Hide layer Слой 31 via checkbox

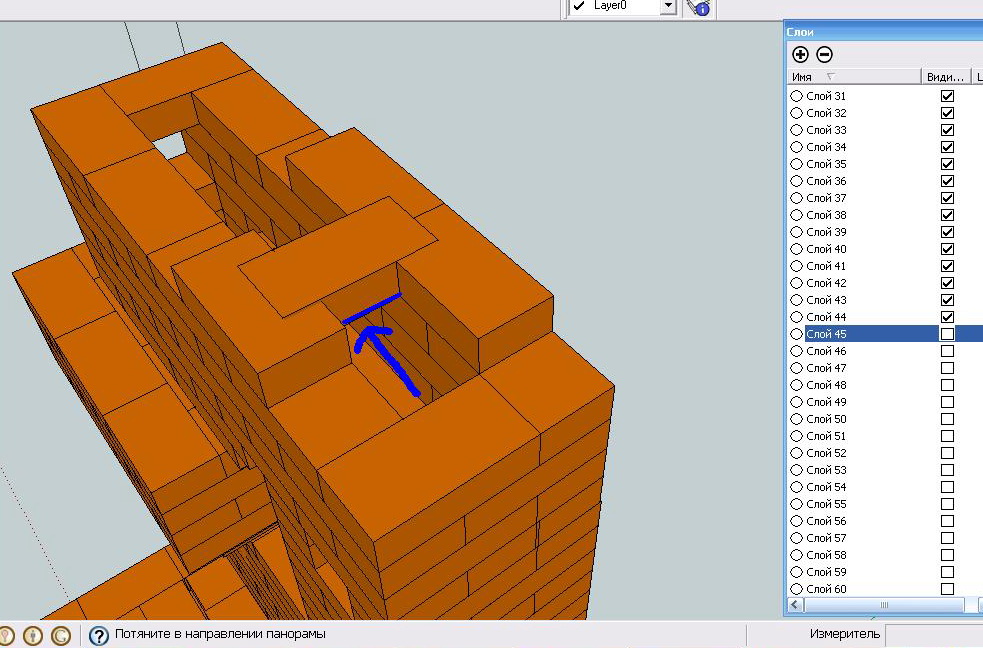[947, 96]
